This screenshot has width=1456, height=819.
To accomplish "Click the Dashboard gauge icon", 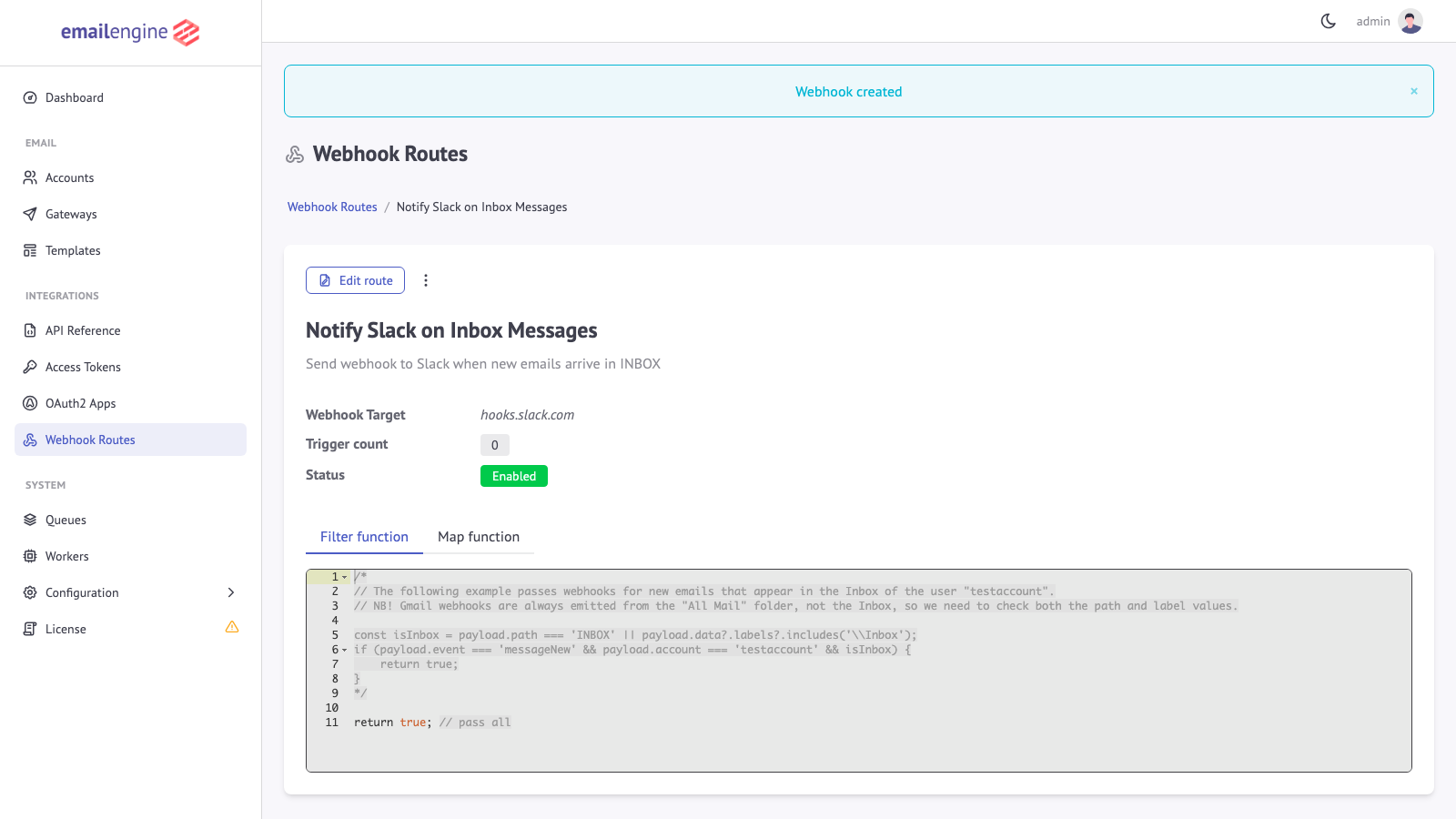I will 30,97.
